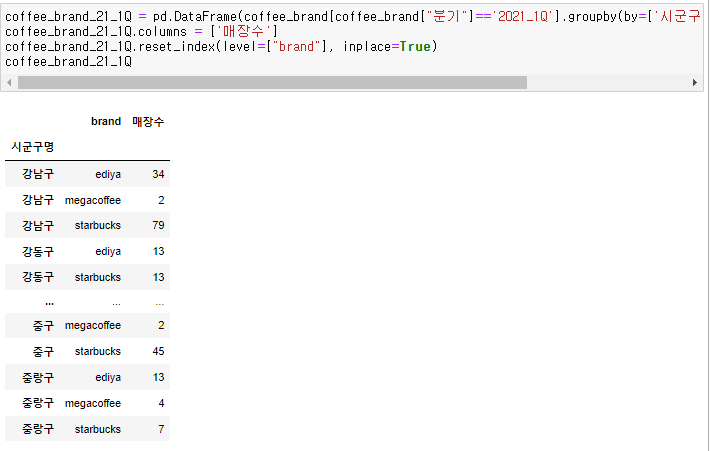Click the first code line with pd.DataFrame
The image size is (710, 451).
click(353, 17)
